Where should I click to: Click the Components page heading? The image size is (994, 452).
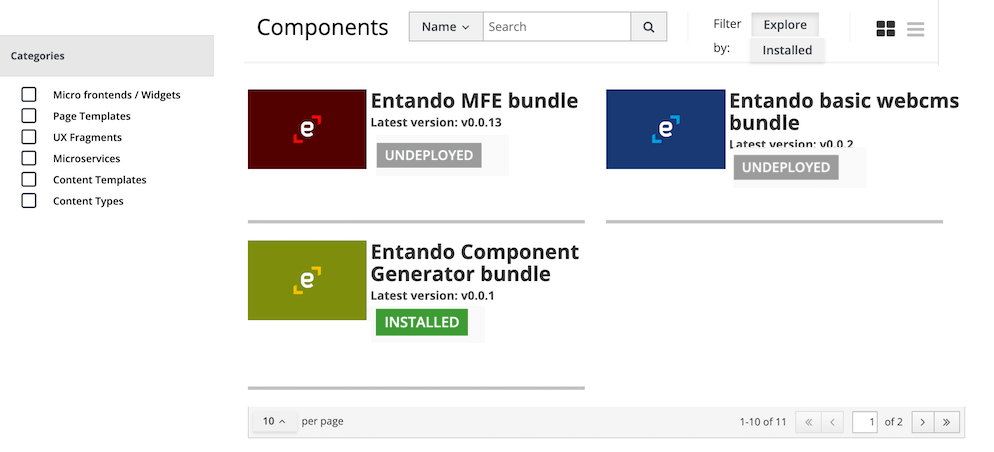[x=322, y=27]
